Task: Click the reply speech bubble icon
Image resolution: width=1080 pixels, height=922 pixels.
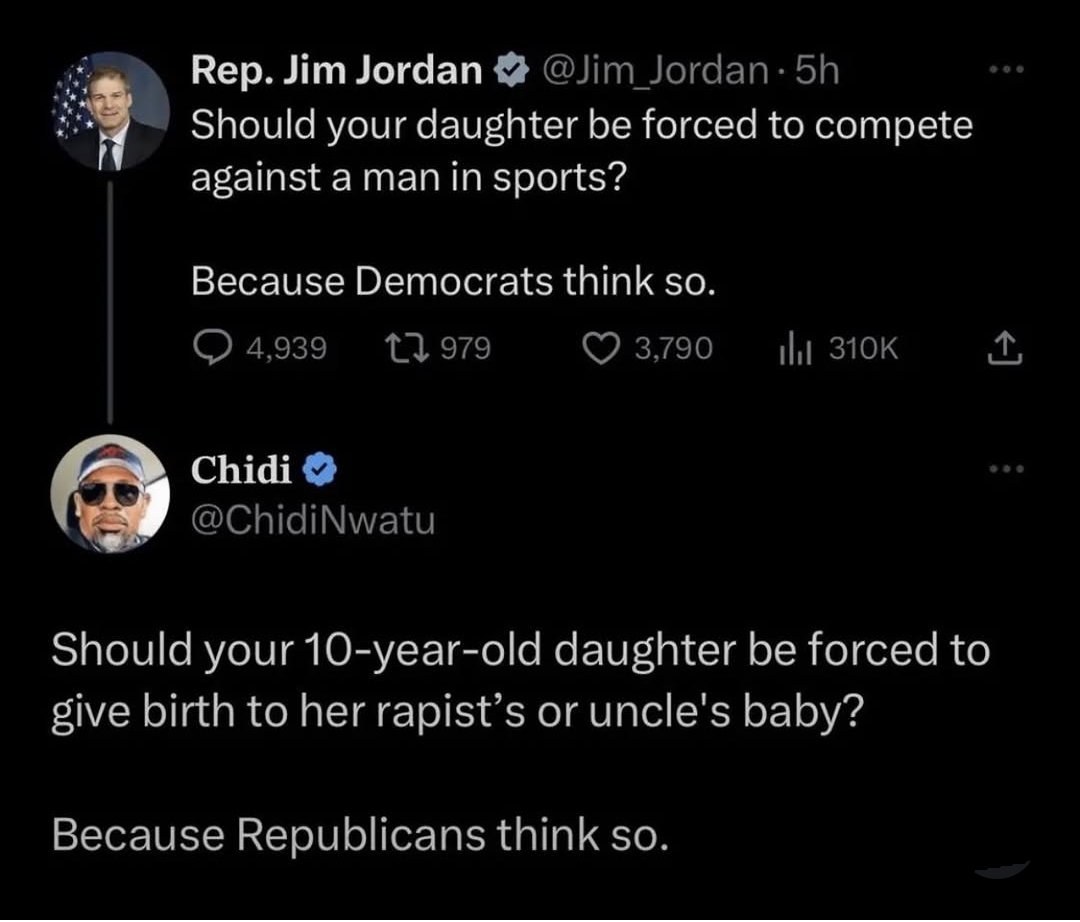Action: [211, 347]
